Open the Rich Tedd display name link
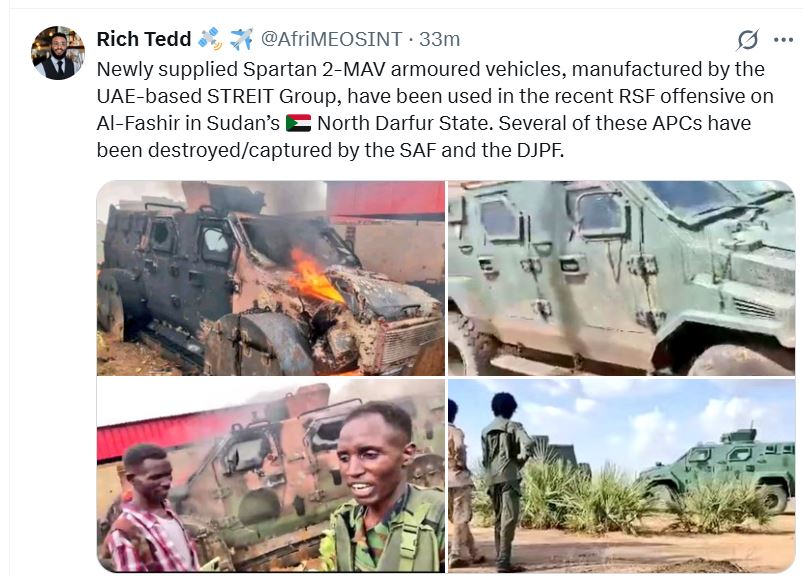 pyautogui.click(x=144, y=39)
